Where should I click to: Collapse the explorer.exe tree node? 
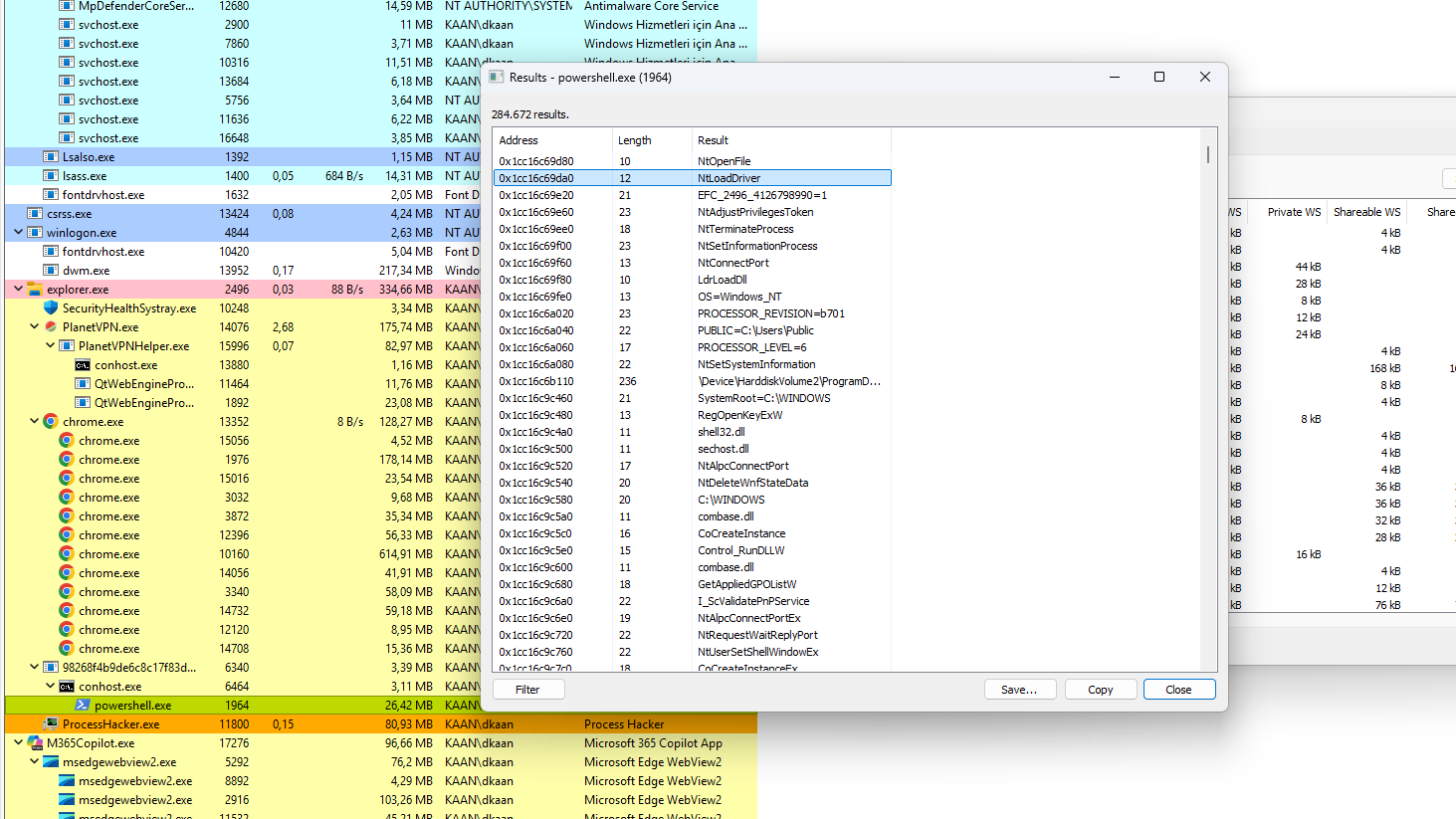[18, 290]
